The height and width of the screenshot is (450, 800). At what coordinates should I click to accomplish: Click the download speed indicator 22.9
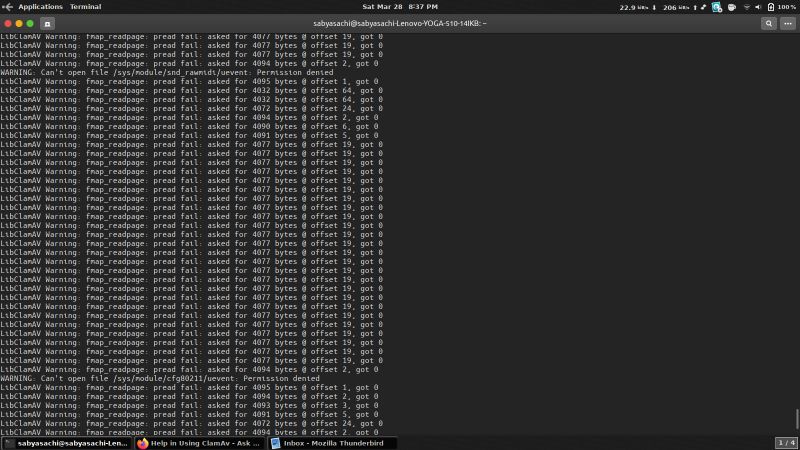click(x=637, y=7)
